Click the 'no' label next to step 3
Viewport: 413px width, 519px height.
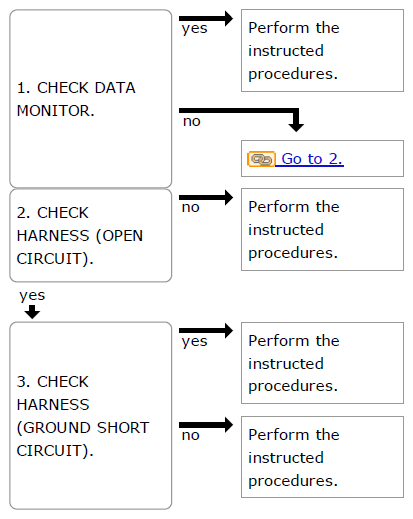[191, 435]
